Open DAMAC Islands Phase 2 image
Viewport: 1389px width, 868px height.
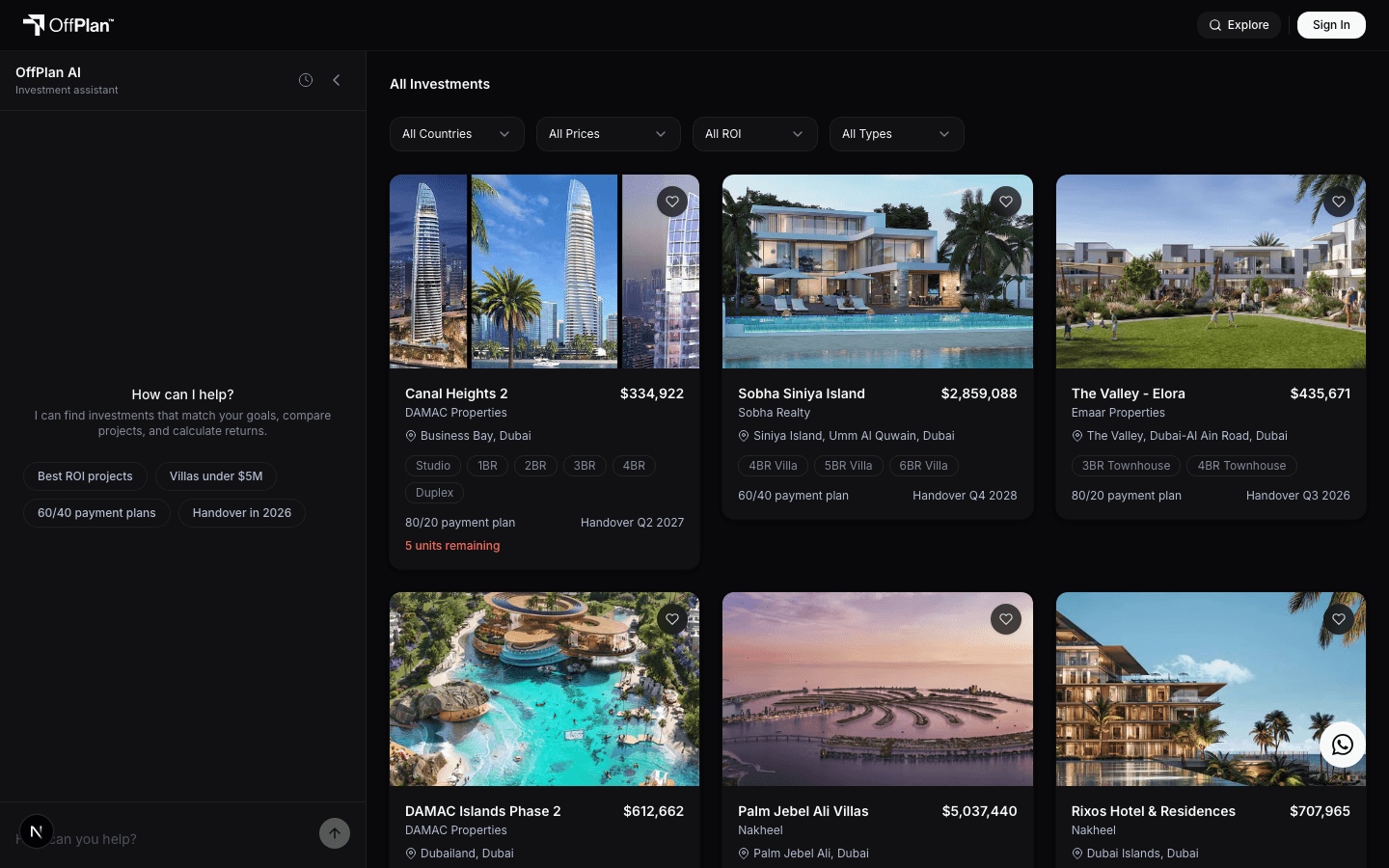(545, 689)
